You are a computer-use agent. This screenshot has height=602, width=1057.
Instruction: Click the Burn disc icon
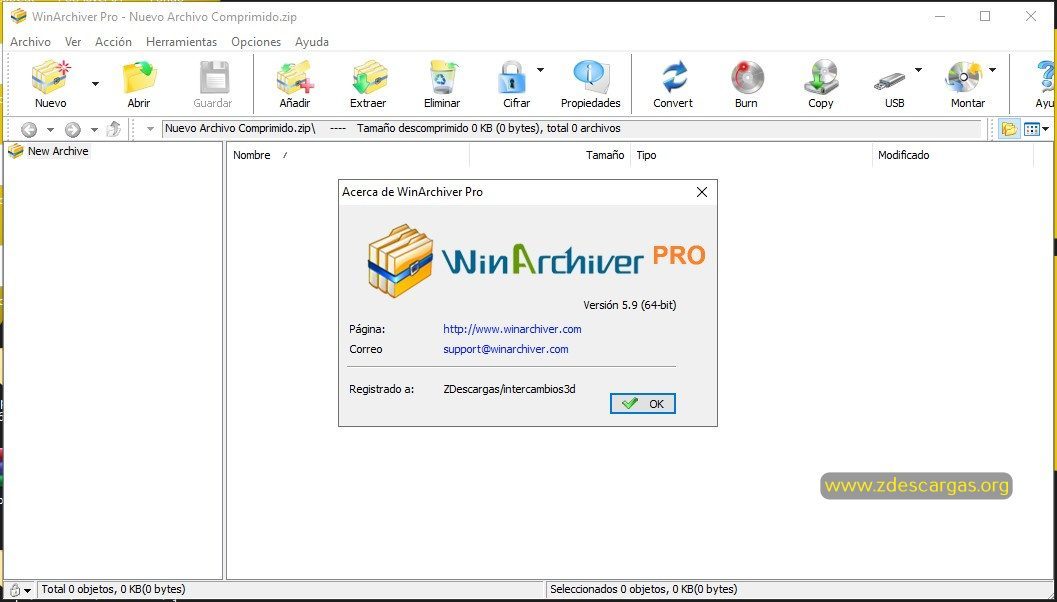[x=747, y=77]
